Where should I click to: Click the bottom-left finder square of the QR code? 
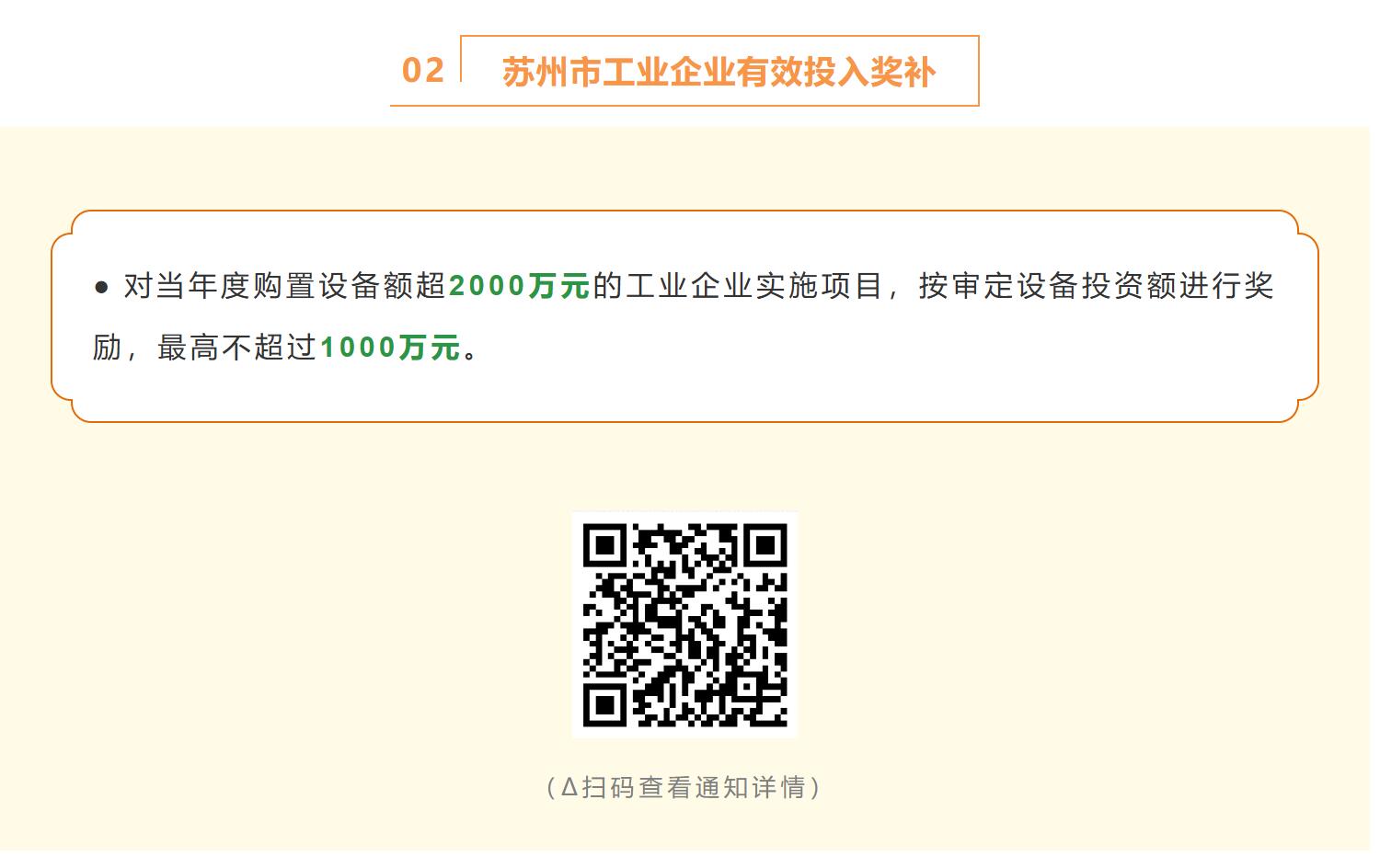[605, 704]
